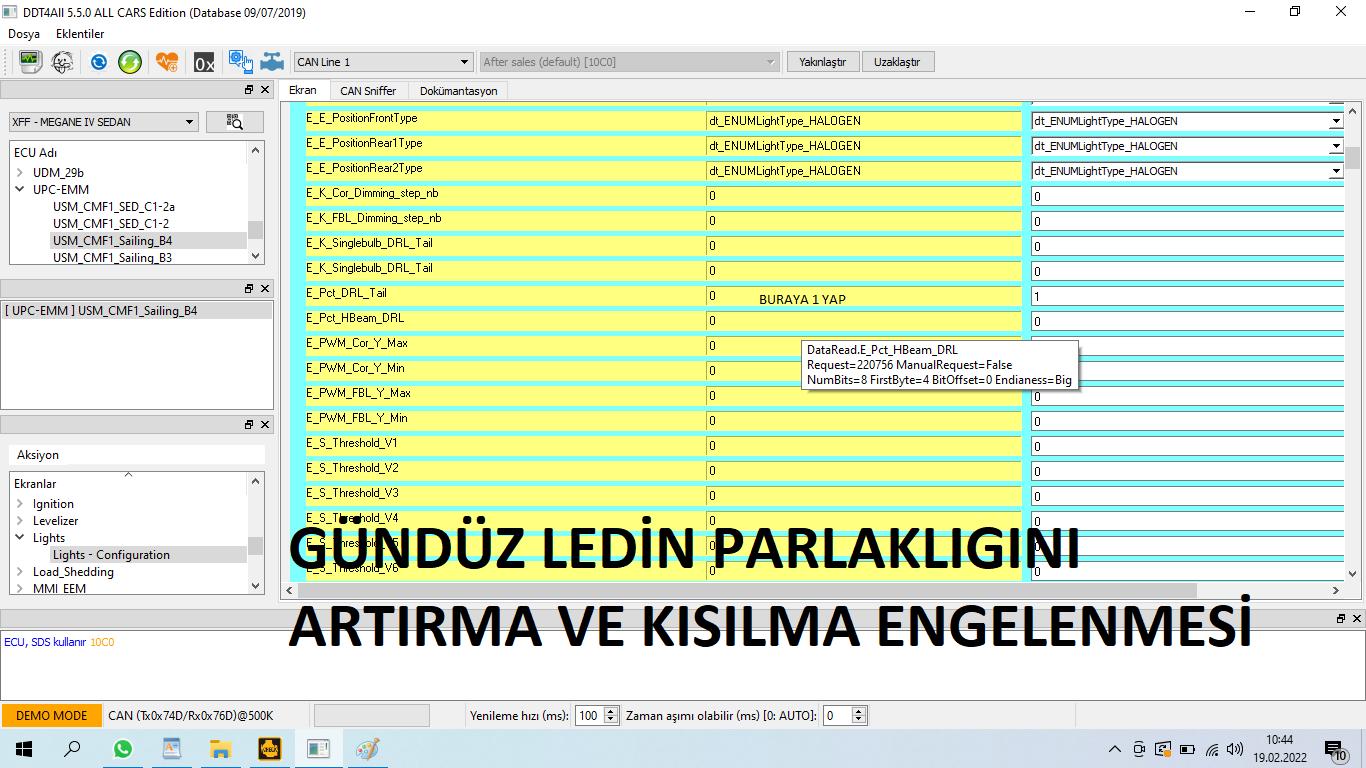Open the Eklentiler menu

80,34
